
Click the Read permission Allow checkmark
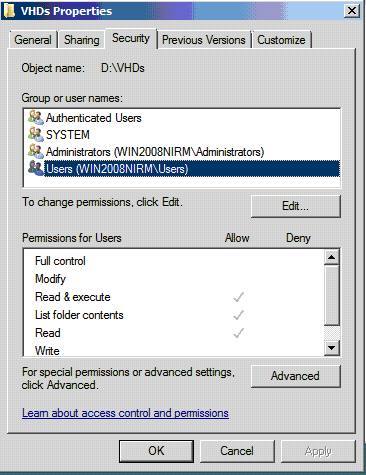click(238, 333)
